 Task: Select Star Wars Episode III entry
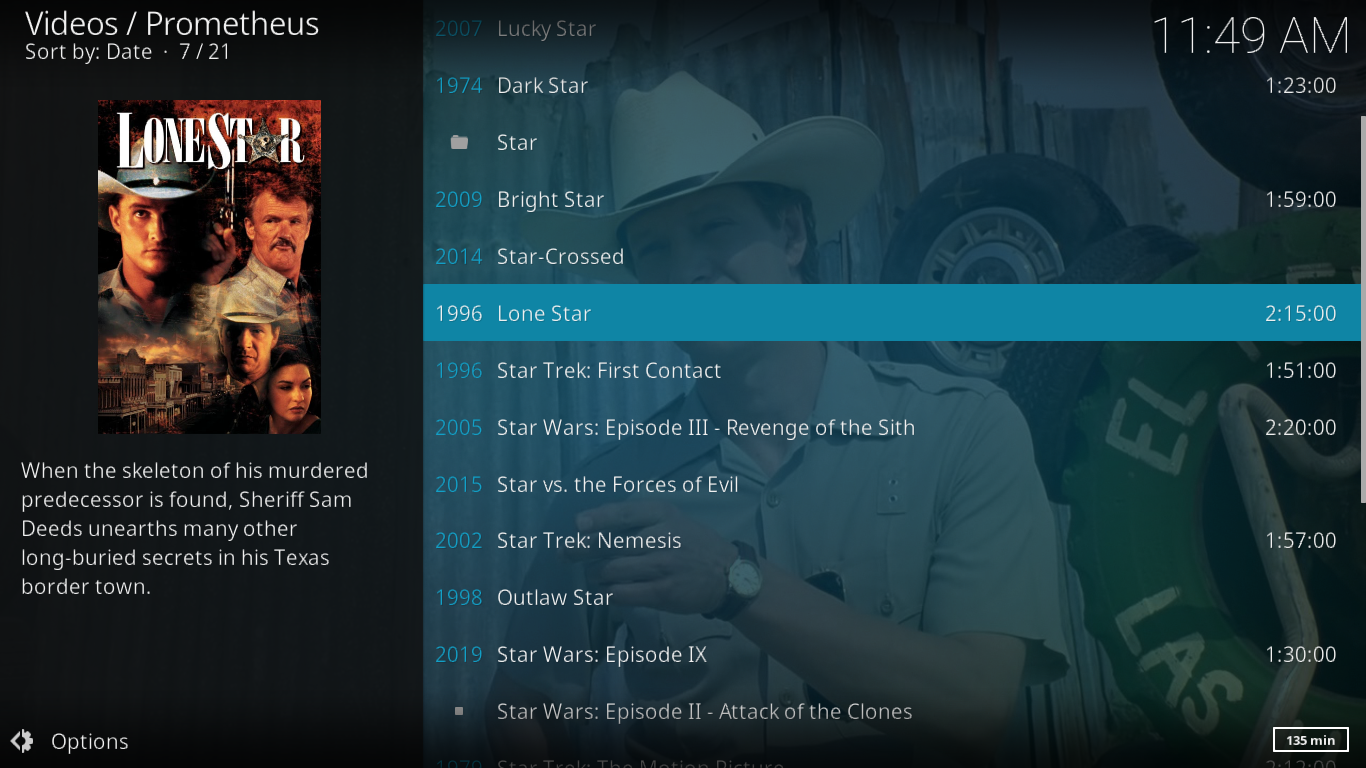892,427
